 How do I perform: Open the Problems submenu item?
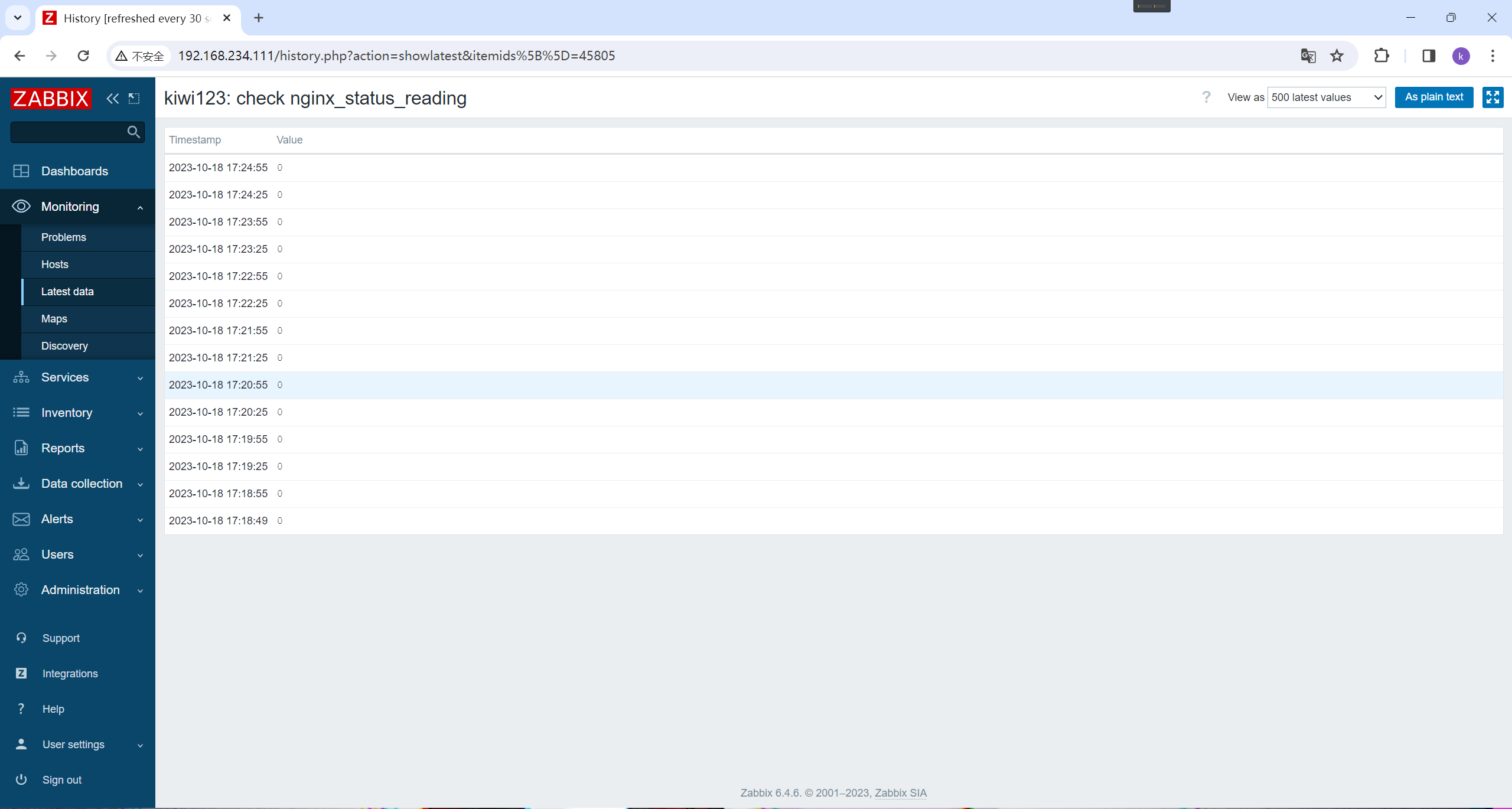64,237
